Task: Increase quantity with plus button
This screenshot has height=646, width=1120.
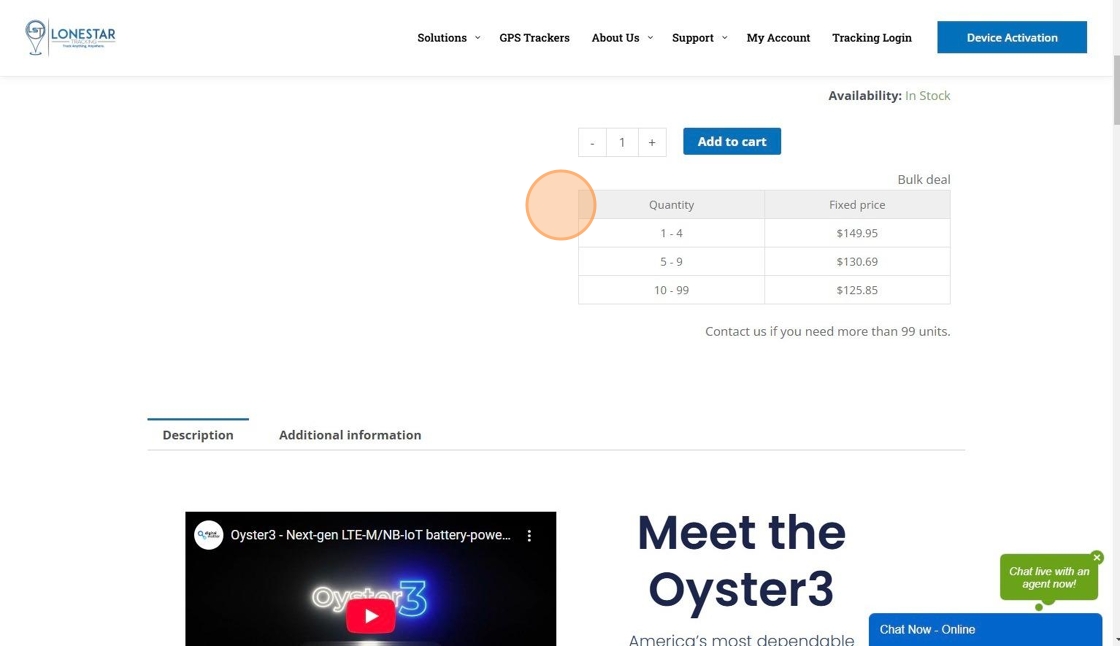Action: tap(652, 142)
